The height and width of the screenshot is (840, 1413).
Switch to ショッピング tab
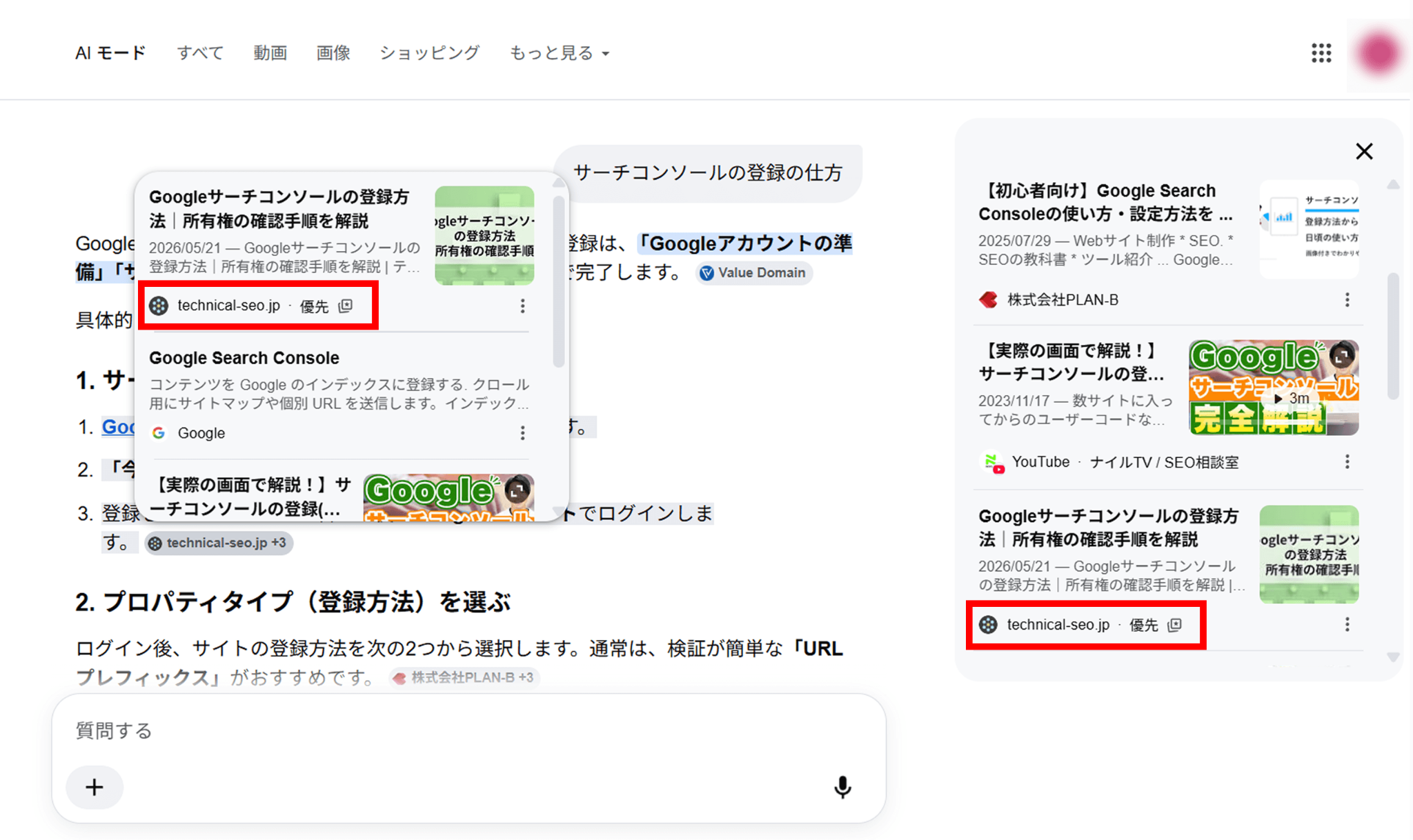(x=429, y=53)
